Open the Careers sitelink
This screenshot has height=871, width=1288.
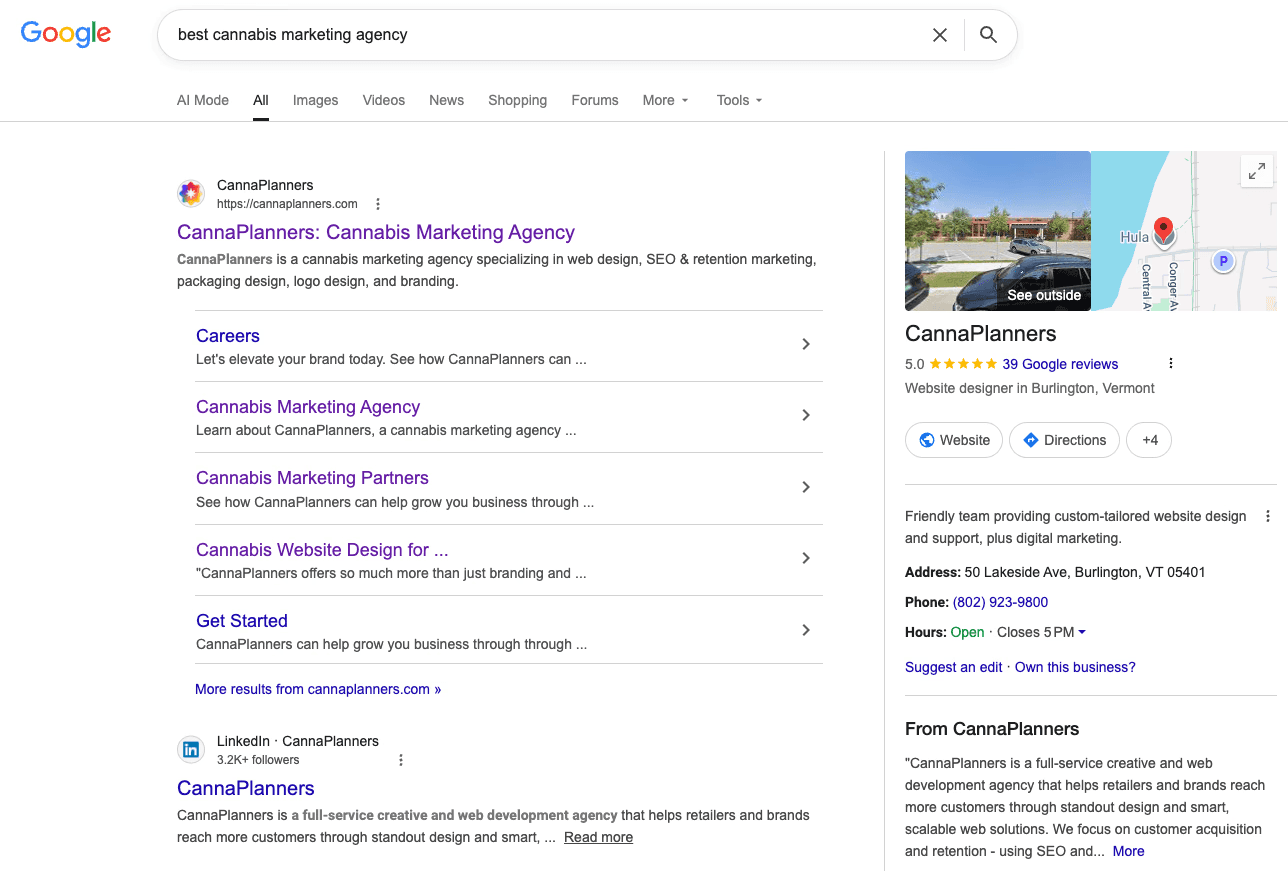[x=228, y=336]
